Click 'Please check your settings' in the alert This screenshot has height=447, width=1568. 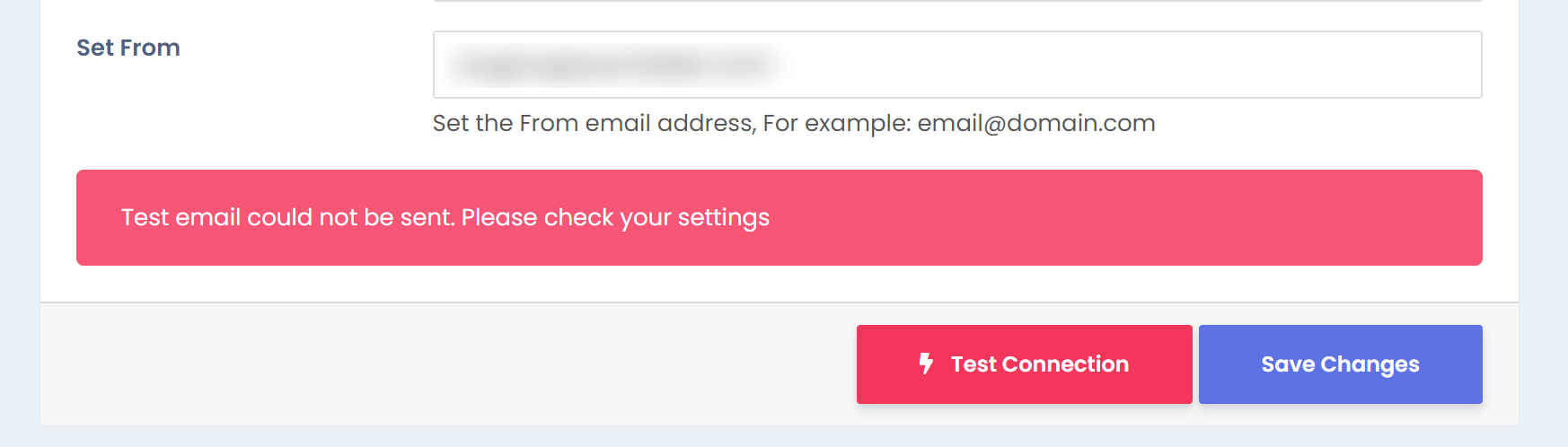click(x=614, y=217)
